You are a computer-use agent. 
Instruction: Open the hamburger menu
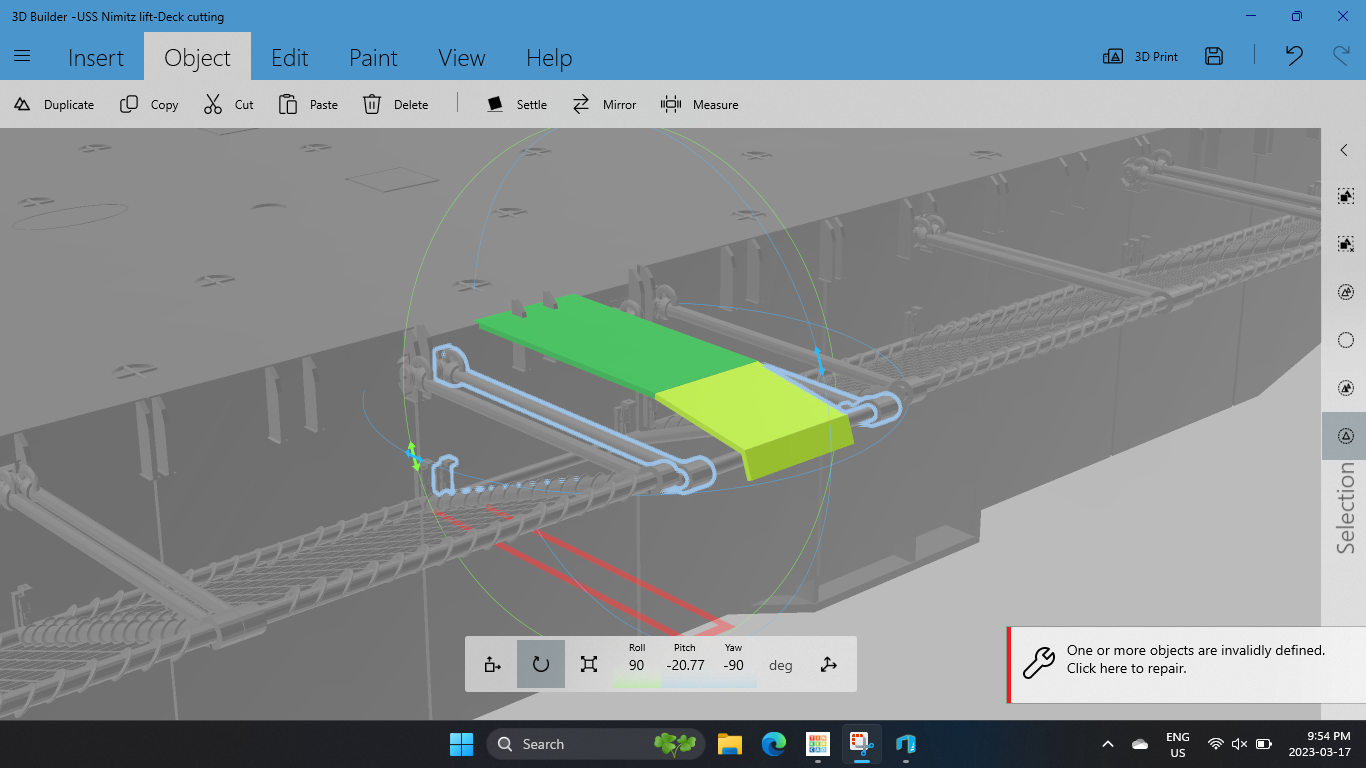(22, 57)
